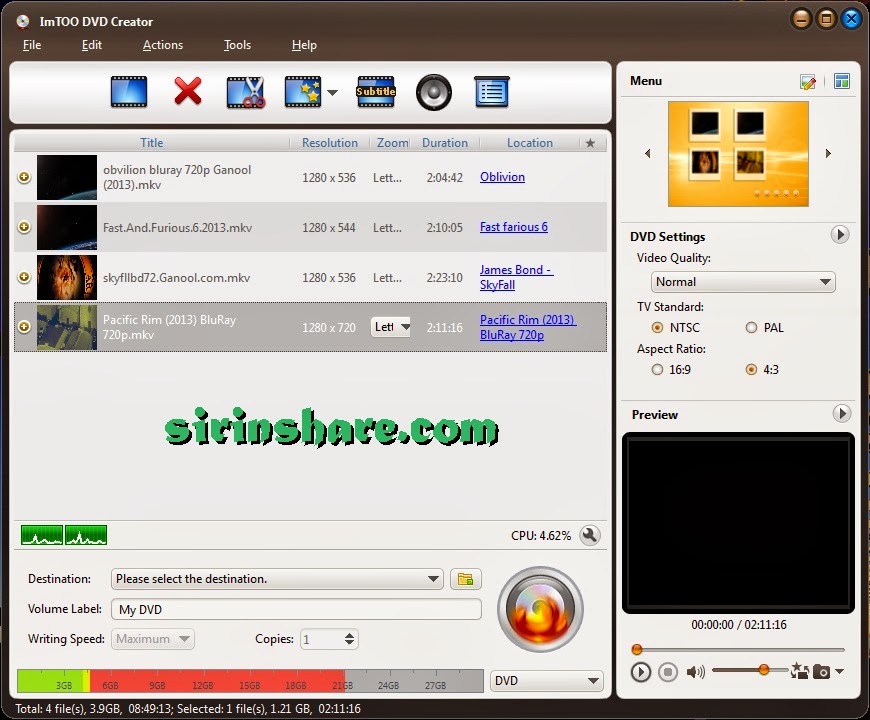
Task: Open the Zoom dropdown on Pacific Rim row
Action: point(391,327)
